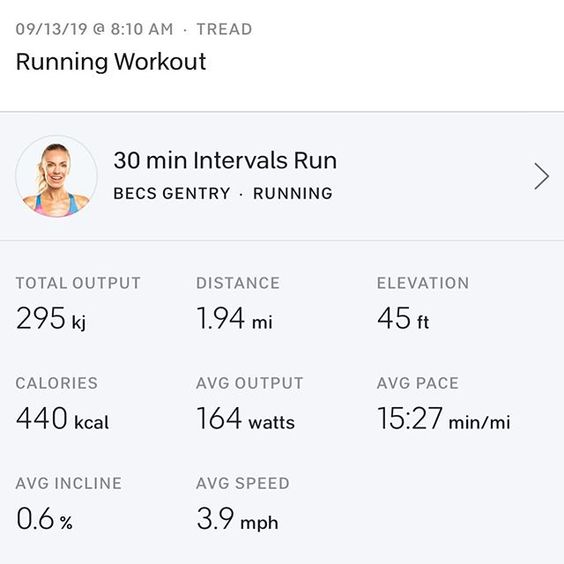
Task: Expand class details with right chevron
Action: tap(541, 176)
